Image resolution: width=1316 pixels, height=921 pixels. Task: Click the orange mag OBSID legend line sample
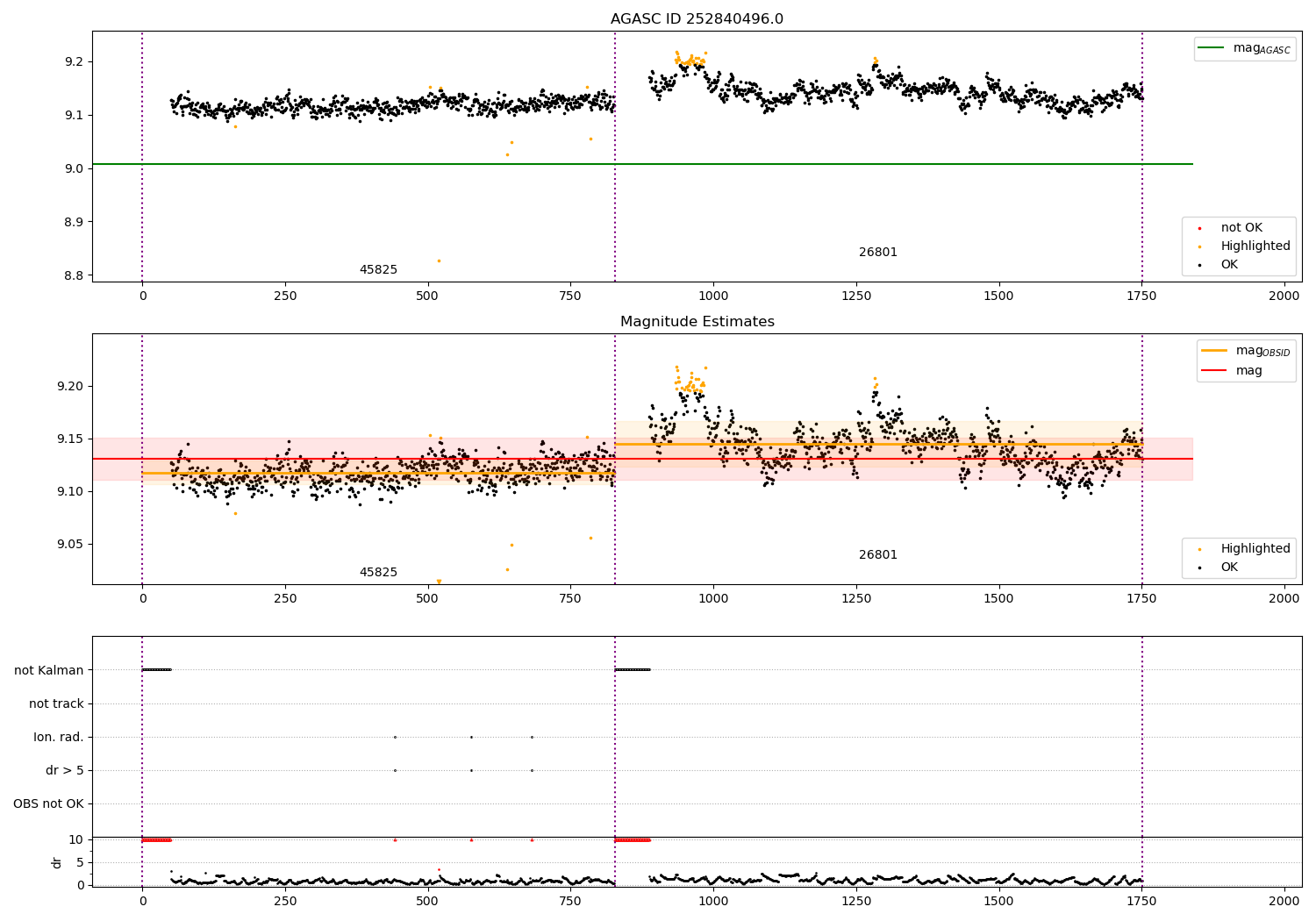click(1214, 351)
